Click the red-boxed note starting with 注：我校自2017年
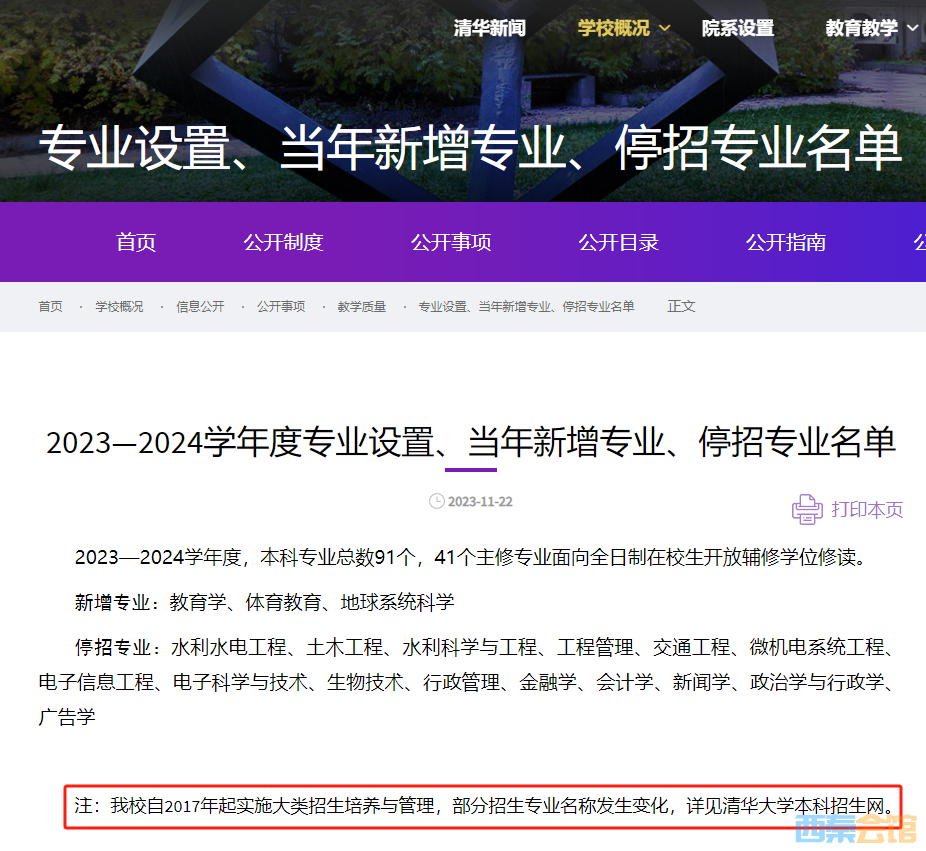The width and height of the screenshot is (926, 851). 483,806
